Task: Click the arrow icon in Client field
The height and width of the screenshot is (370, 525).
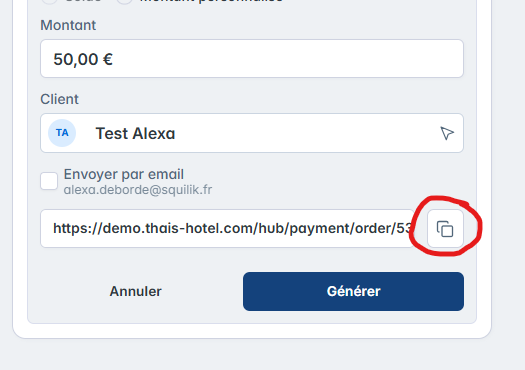Action: tap(447, 133)
